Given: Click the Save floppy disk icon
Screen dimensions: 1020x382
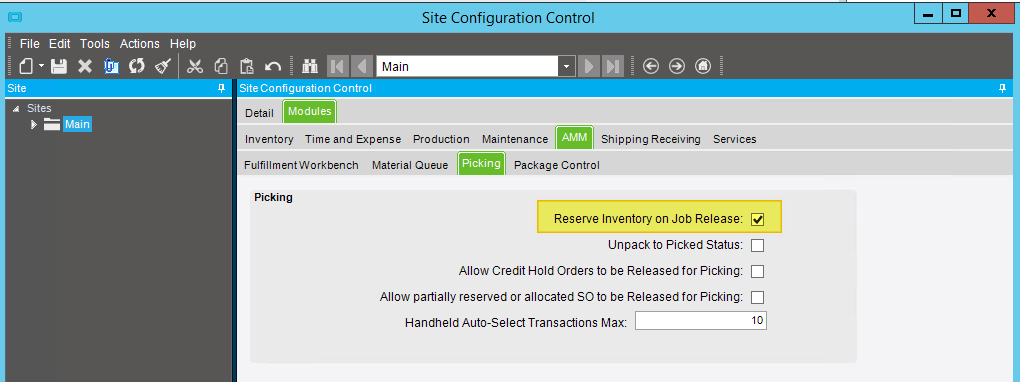Looking at the screenshot, I should tap(59, 66).
